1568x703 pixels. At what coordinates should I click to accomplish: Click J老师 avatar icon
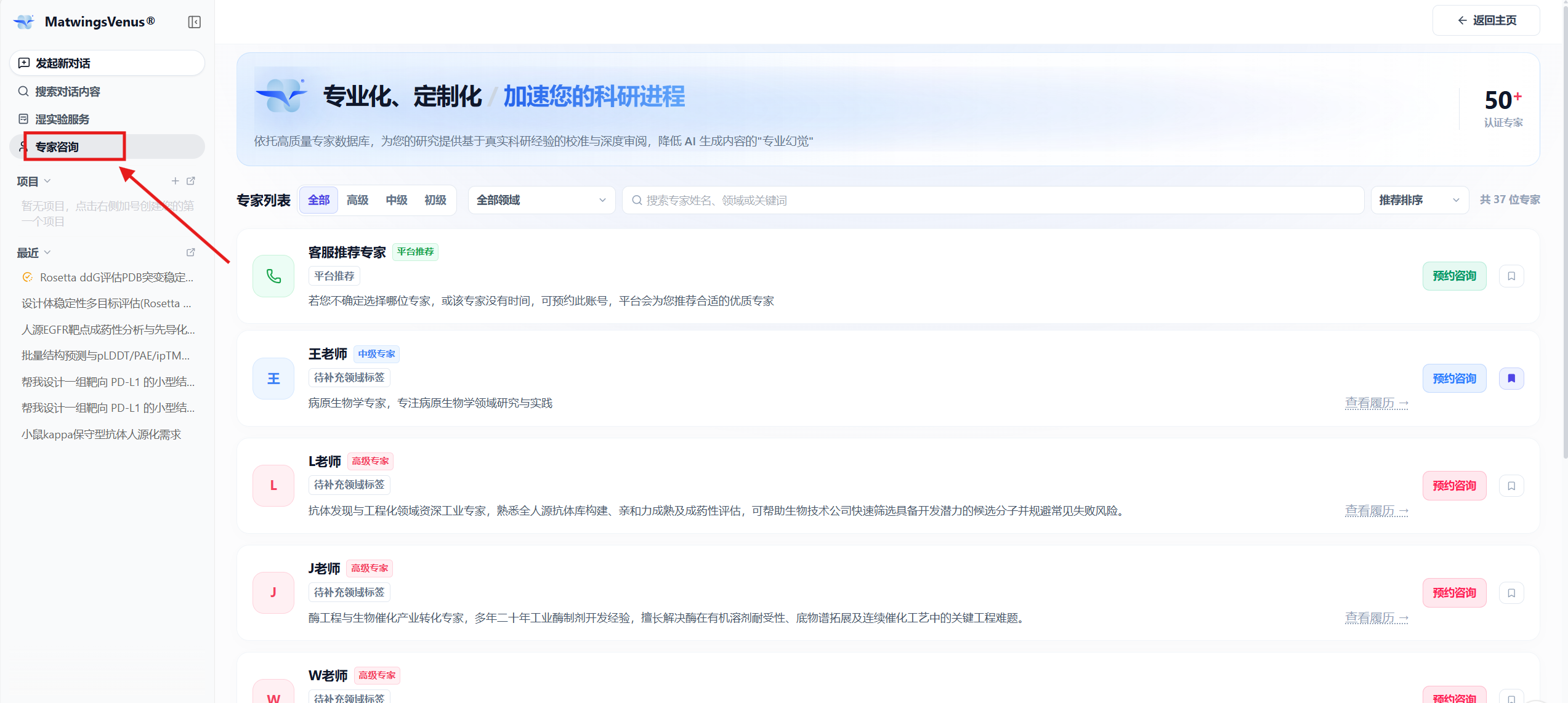273,593
